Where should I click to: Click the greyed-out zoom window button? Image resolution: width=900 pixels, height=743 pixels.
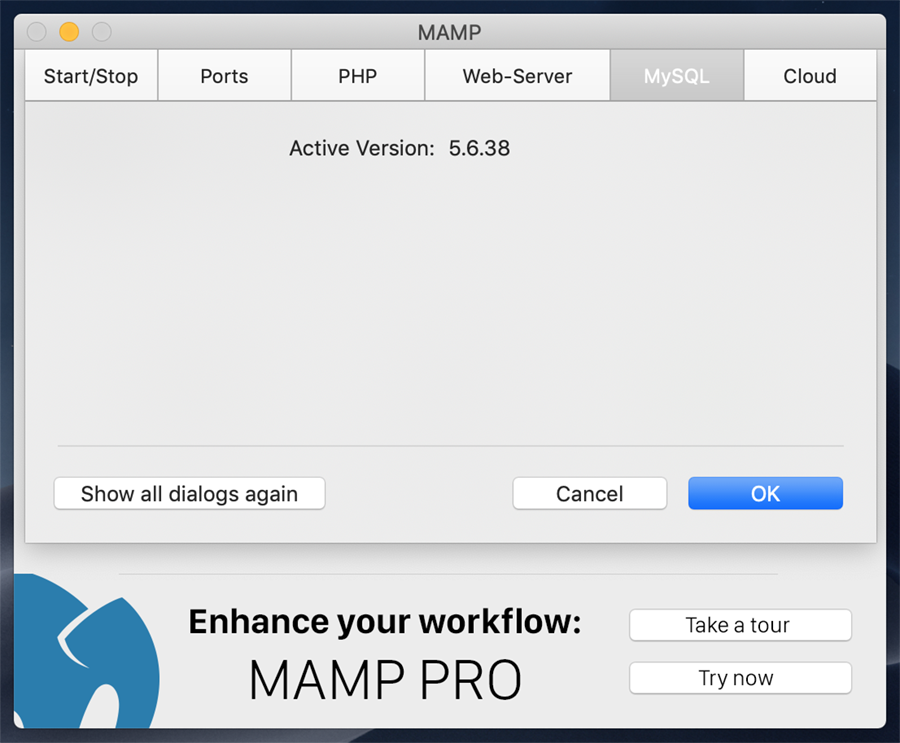coord(101,32)
